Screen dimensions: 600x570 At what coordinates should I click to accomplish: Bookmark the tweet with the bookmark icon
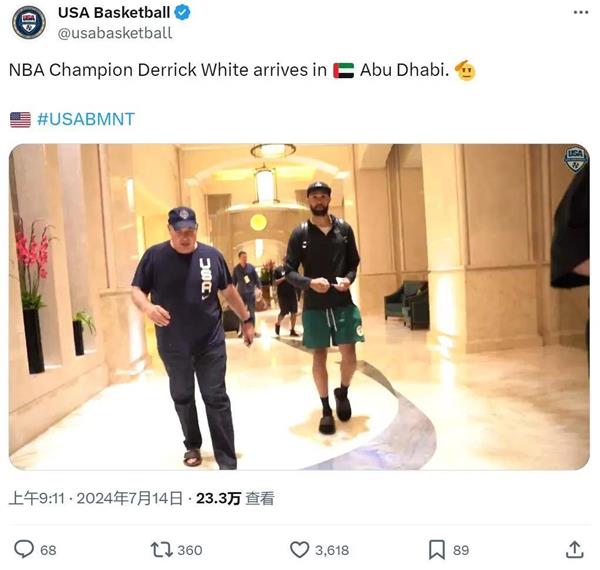click(x=436, y=549)
